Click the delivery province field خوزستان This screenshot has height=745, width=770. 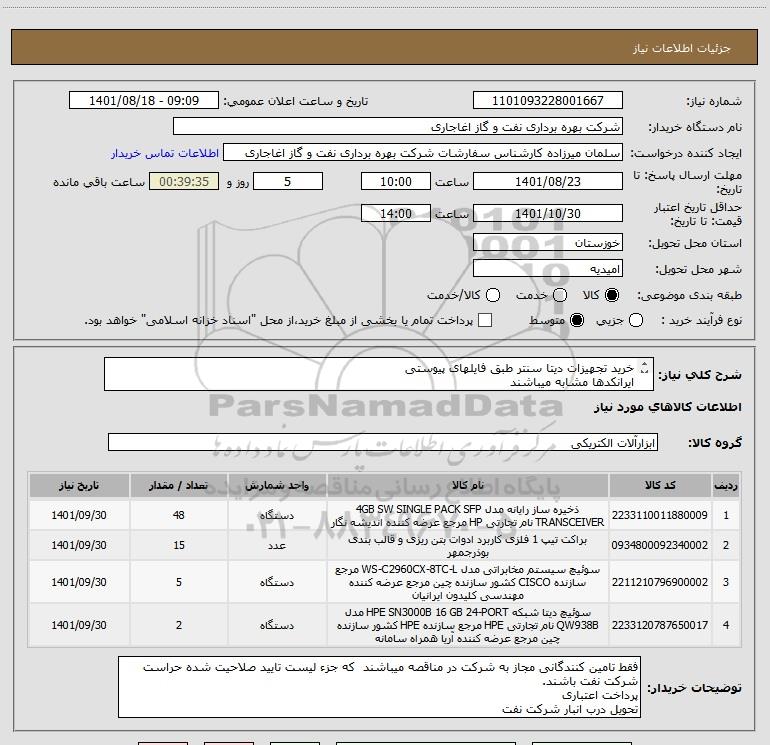tap(548, 243)
